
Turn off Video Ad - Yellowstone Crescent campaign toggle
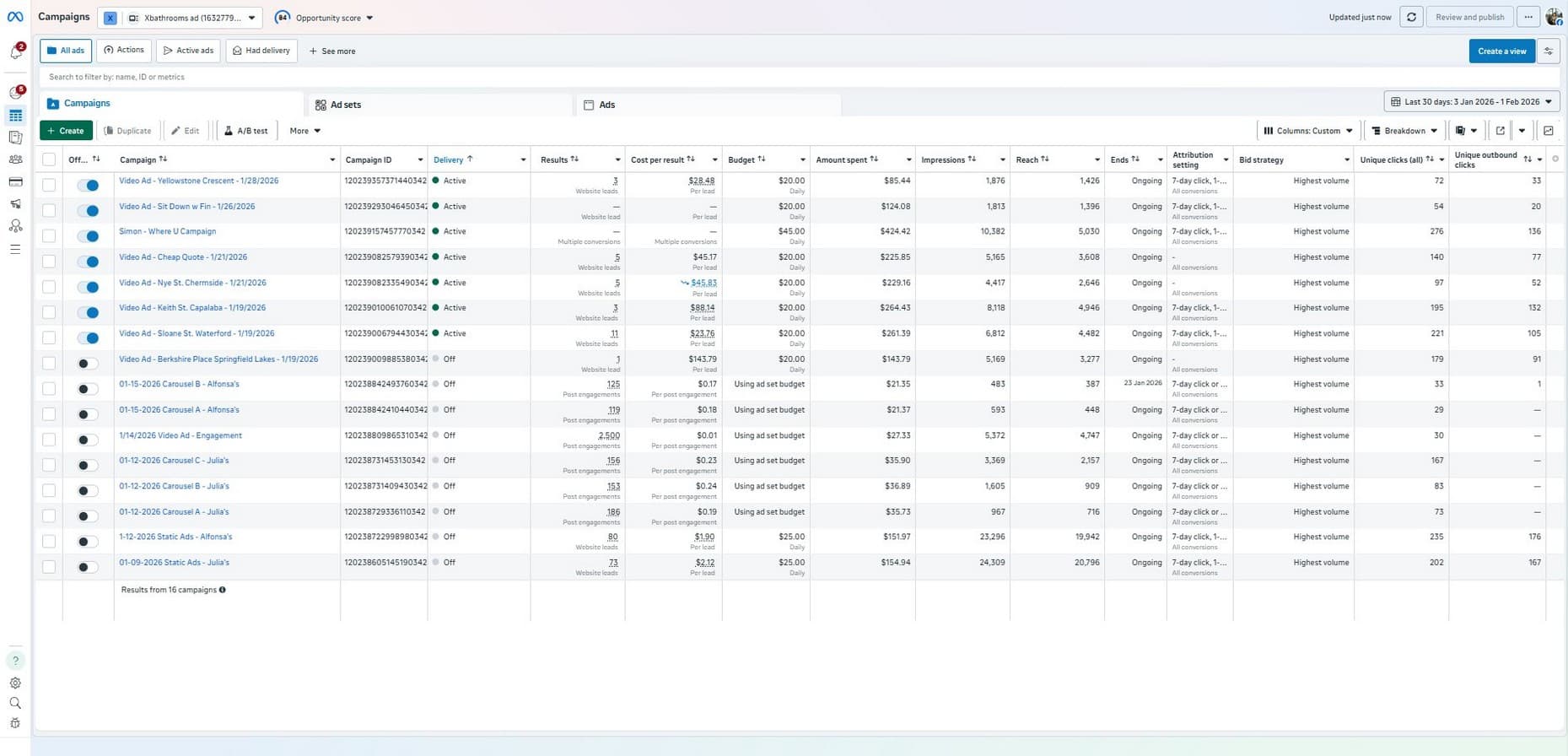click(x=88, y=185)
